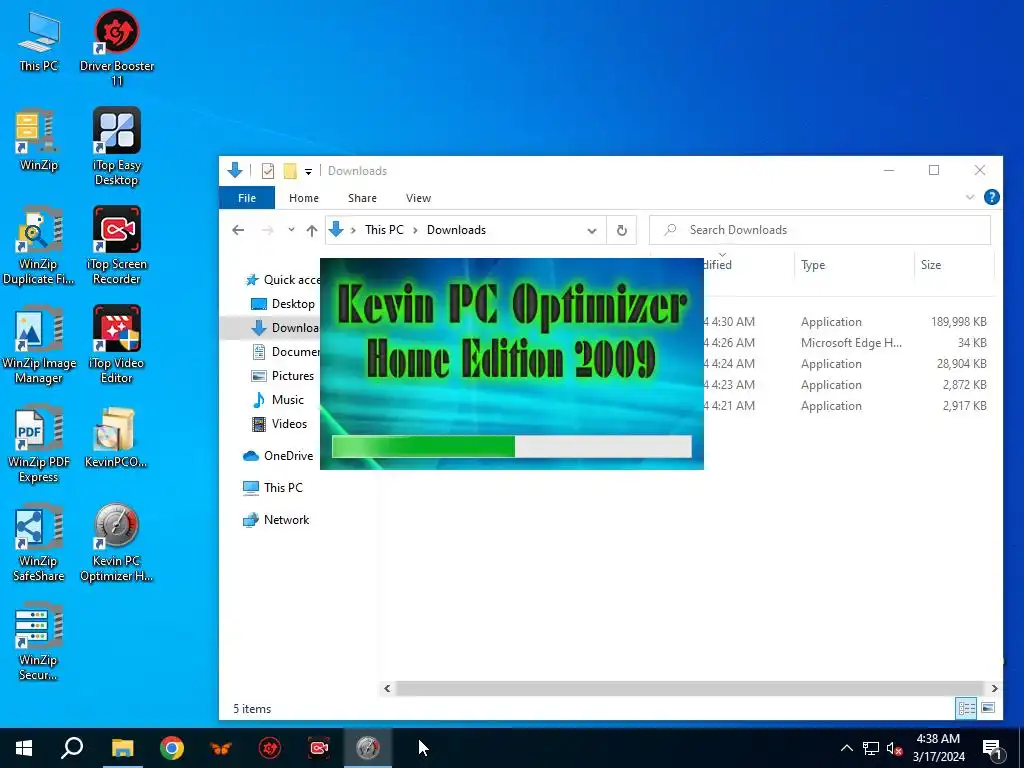Click New Folder icon in quick access toolbar
Image resolution: width=1024 pixels, height=768 pixels.
point(290,170)
